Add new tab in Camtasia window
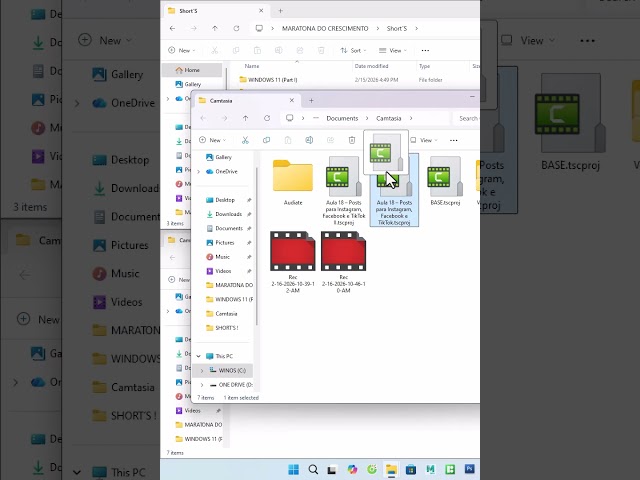Viewport: 640px width, 480px height. (x=311, y=100)
